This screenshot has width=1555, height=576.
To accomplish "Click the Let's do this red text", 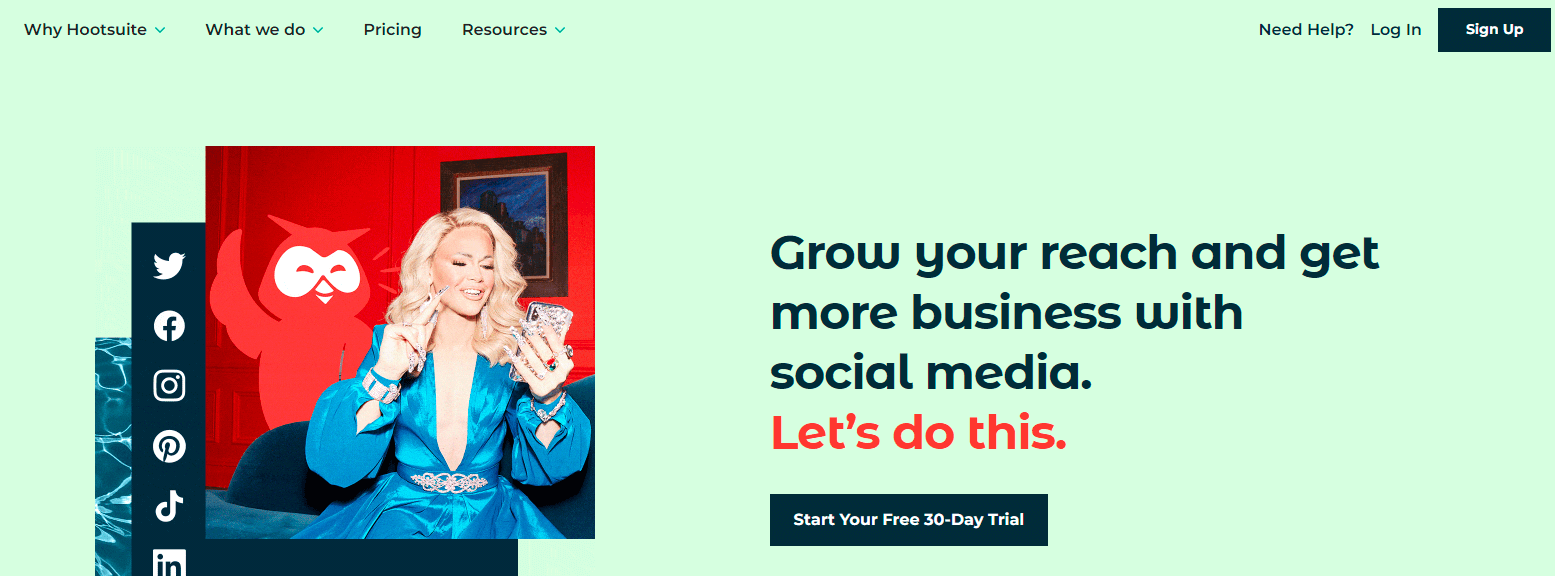I will (x=918, y=433).
